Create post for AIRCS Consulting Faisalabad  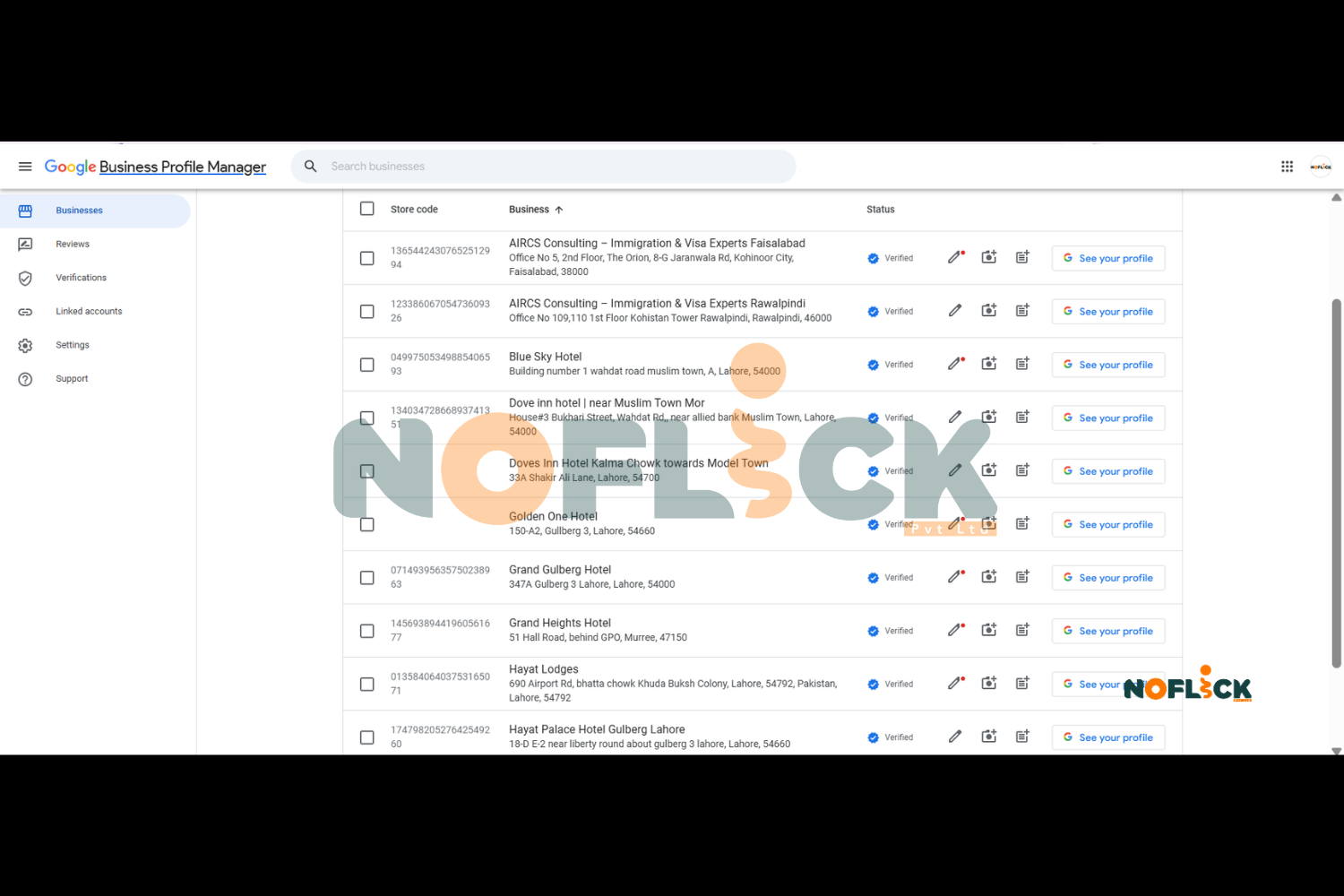tap(1022, 258)
